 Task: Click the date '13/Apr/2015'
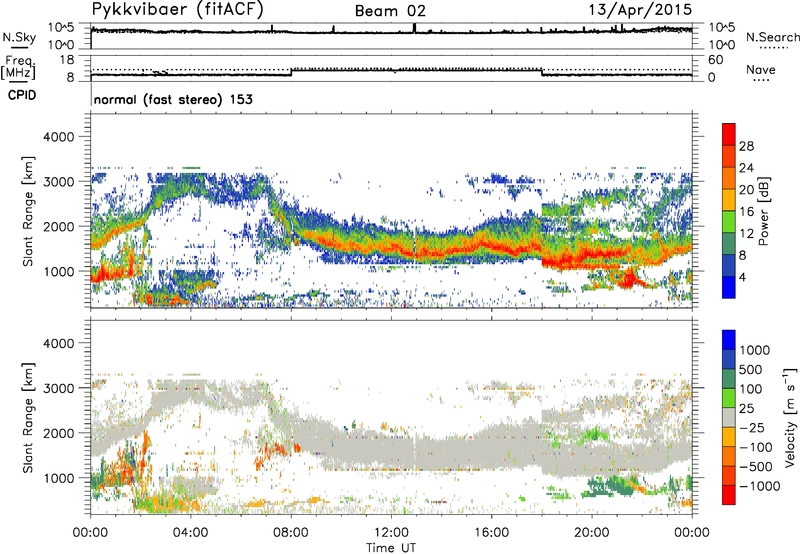(x=640, y=10)
